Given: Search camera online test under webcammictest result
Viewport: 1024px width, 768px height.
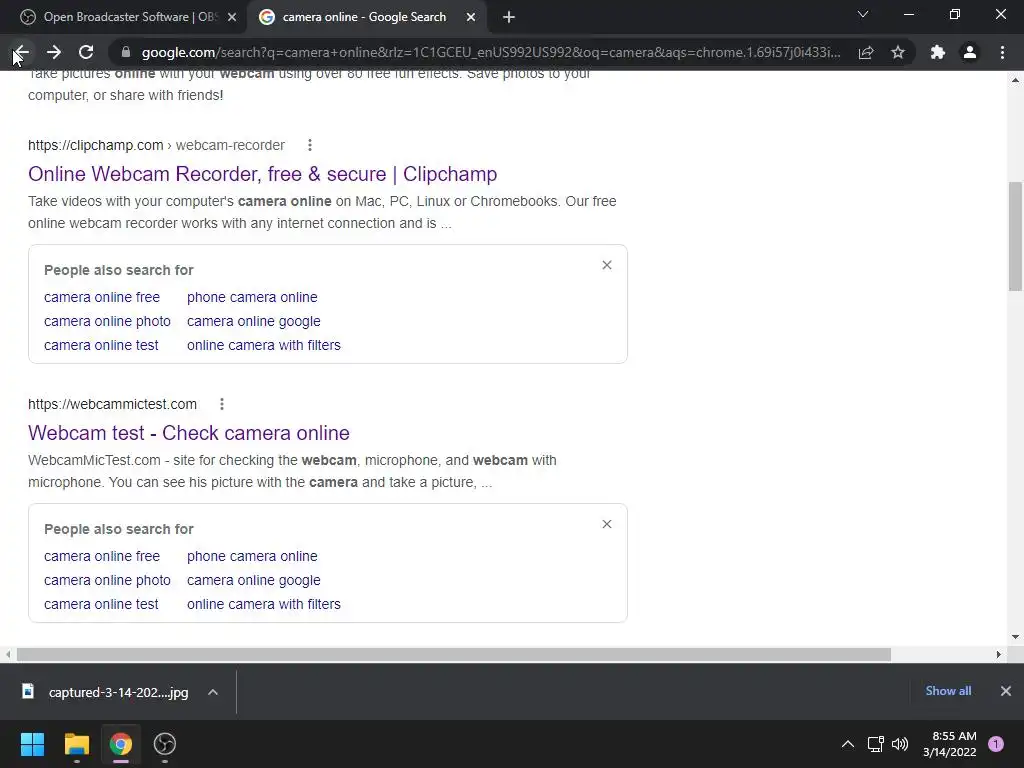Looking at the screenshot, I should tap(101, 605).
